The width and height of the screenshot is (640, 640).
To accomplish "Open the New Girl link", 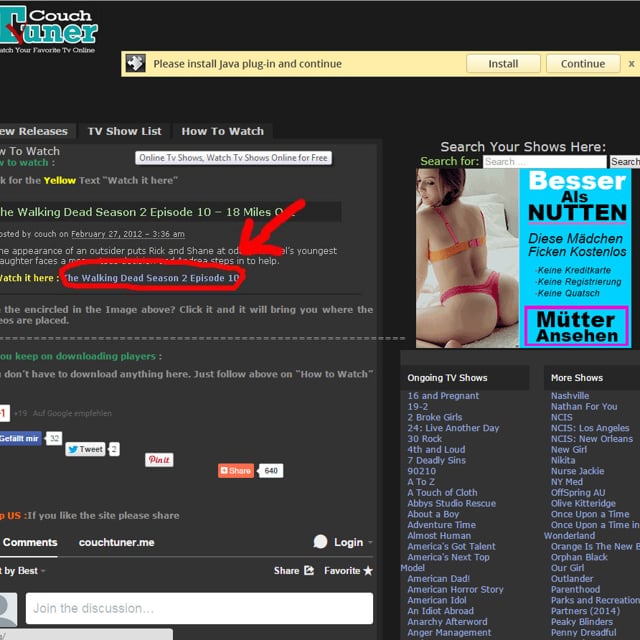I will [x=569, y=449].
